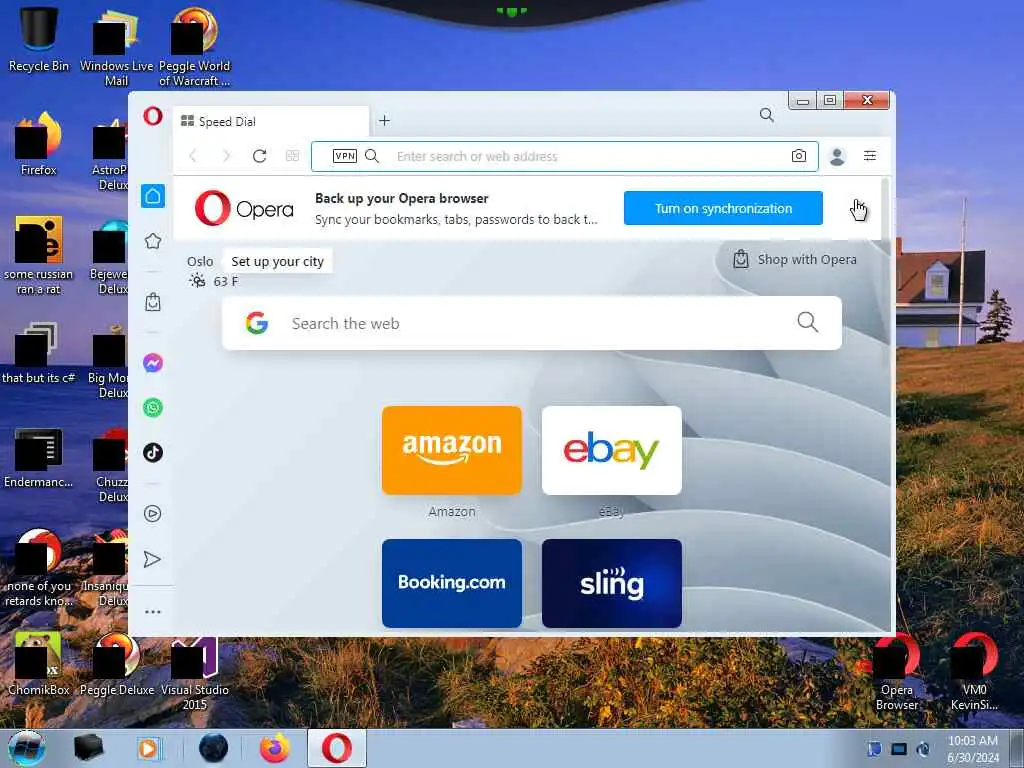The width and height of the screenshot is (1024, 768).
Task: Open a new tab with plus button
Action: pos(385,121)
